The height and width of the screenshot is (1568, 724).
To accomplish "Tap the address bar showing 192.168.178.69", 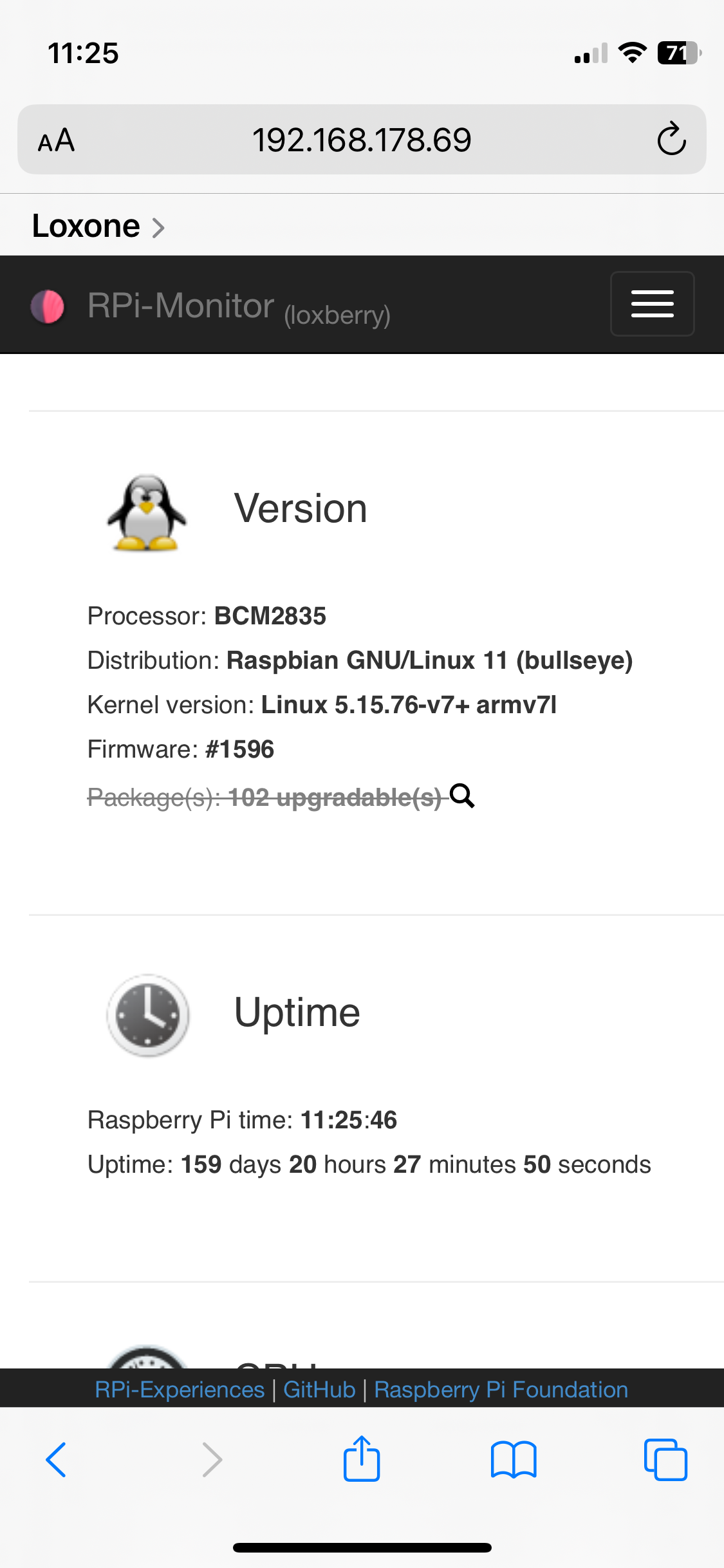I will (362, 140).
